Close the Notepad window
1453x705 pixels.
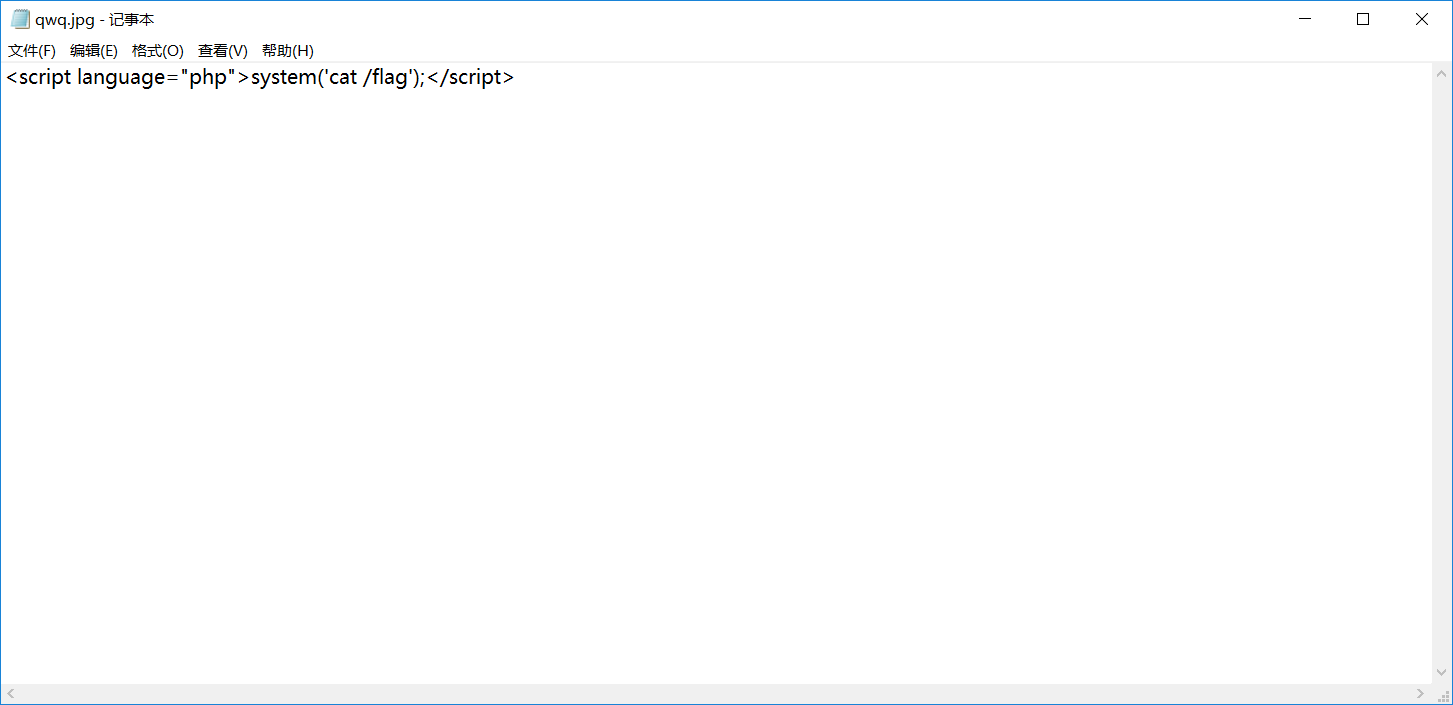1421,19
